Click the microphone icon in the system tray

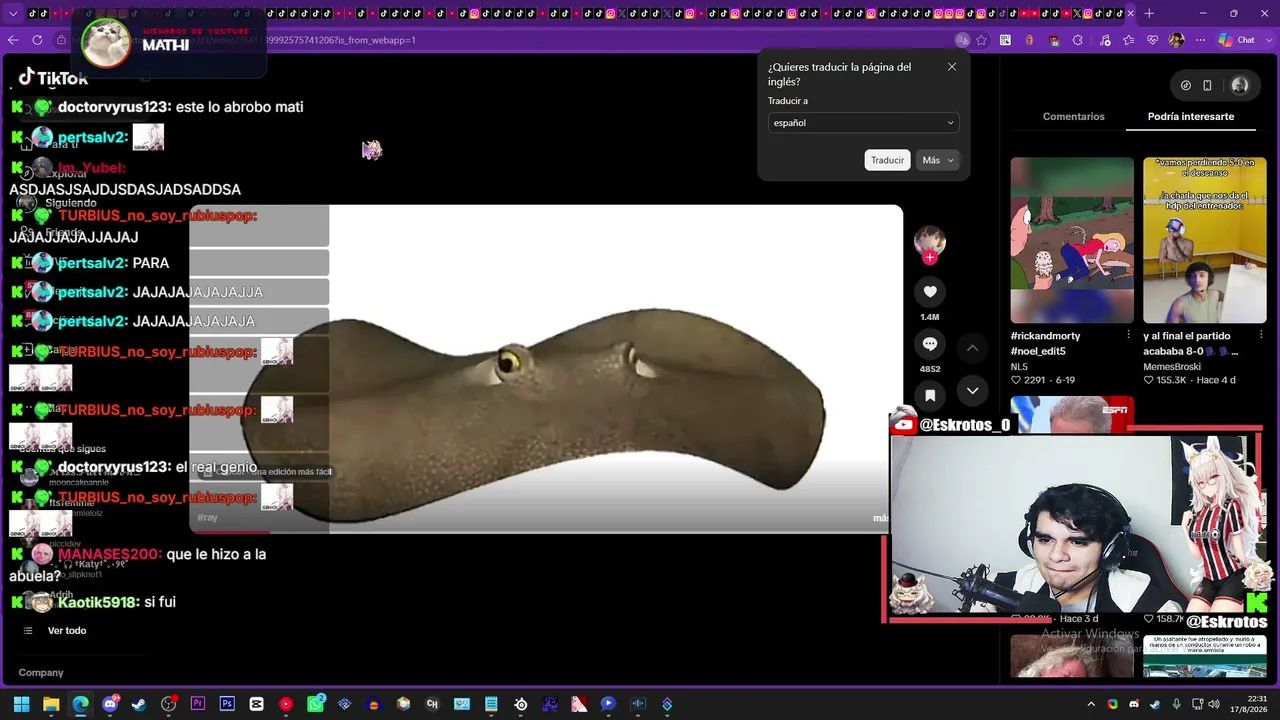1176,704
